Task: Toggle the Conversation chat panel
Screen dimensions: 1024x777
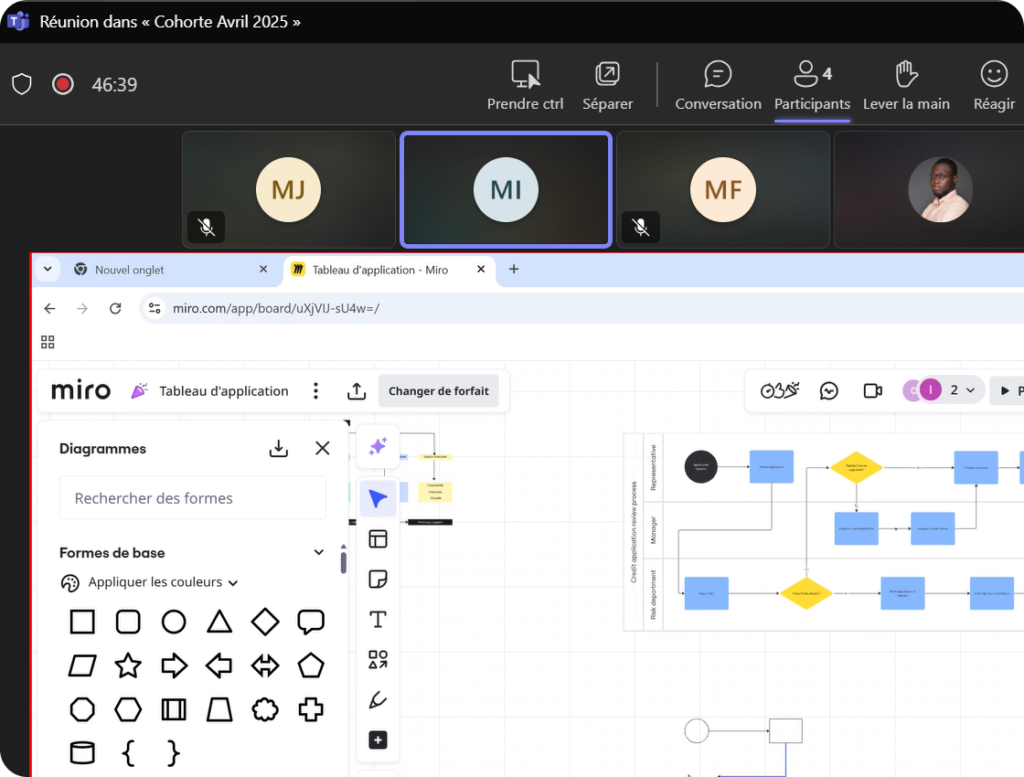Action: tap(717, 86)
